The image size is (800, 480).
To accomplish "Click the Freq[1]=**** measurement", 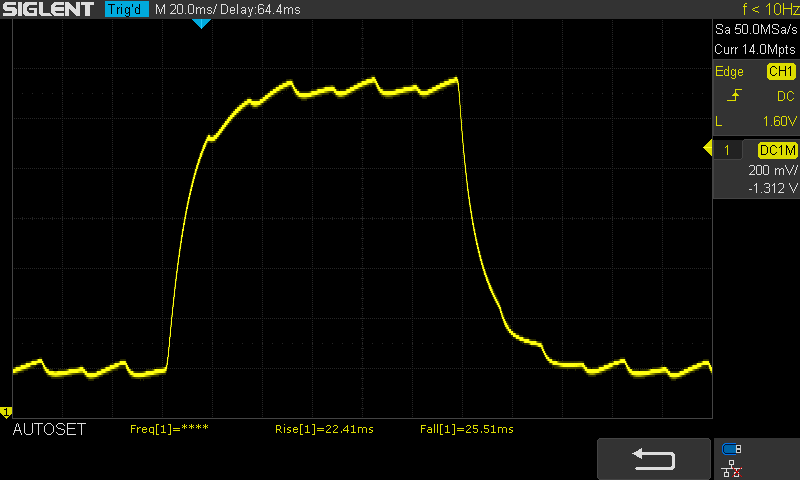I will point(169,429).
